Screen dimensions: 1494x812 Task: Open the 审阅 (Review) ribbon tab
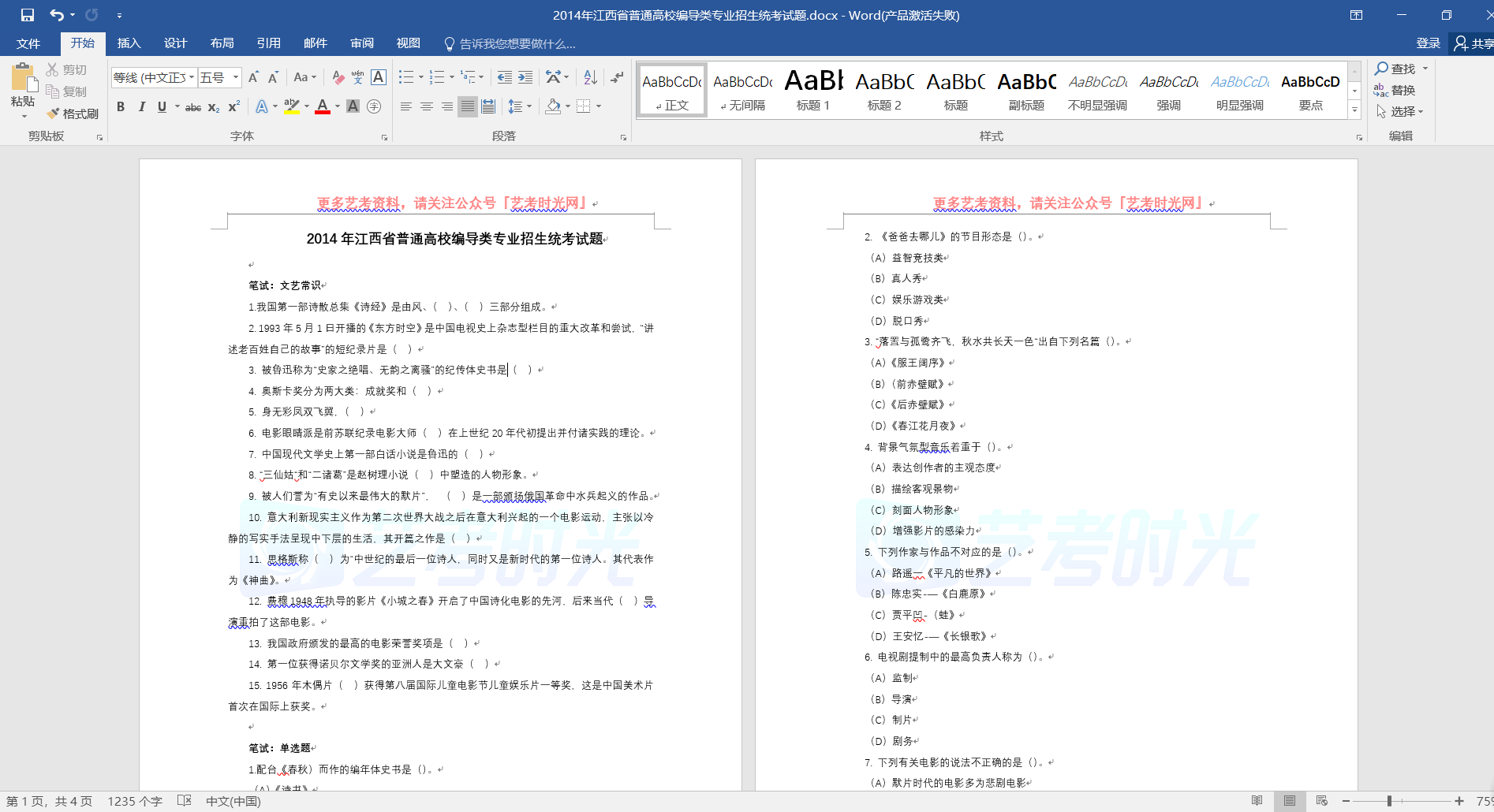[x=362, y=43]
